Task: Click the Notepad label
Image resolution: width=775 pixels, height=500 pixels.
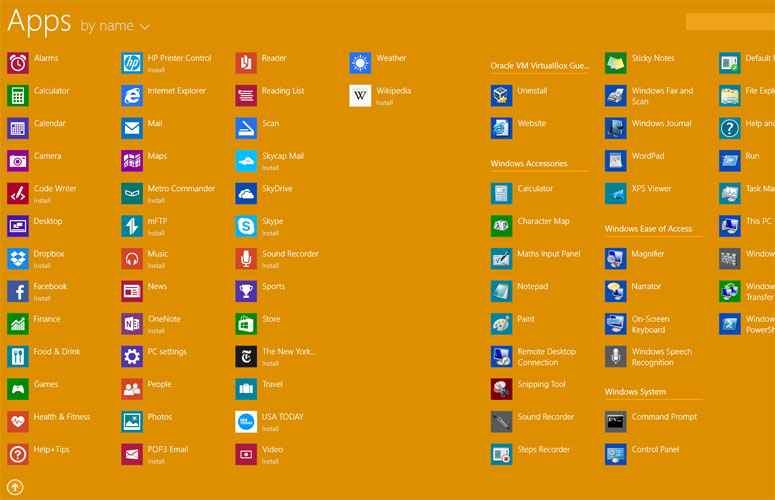Action: [533, 287]
